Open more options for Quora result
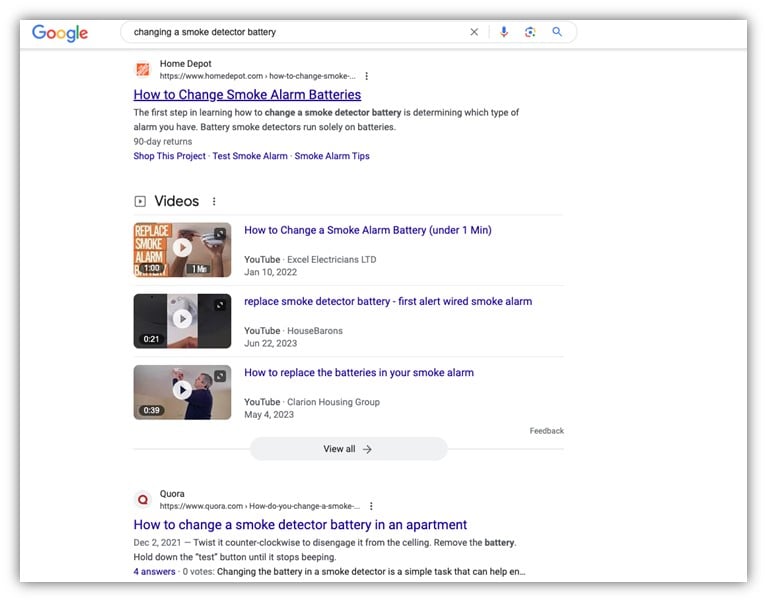This screenshot has width=767, height=602. (371, 506)
